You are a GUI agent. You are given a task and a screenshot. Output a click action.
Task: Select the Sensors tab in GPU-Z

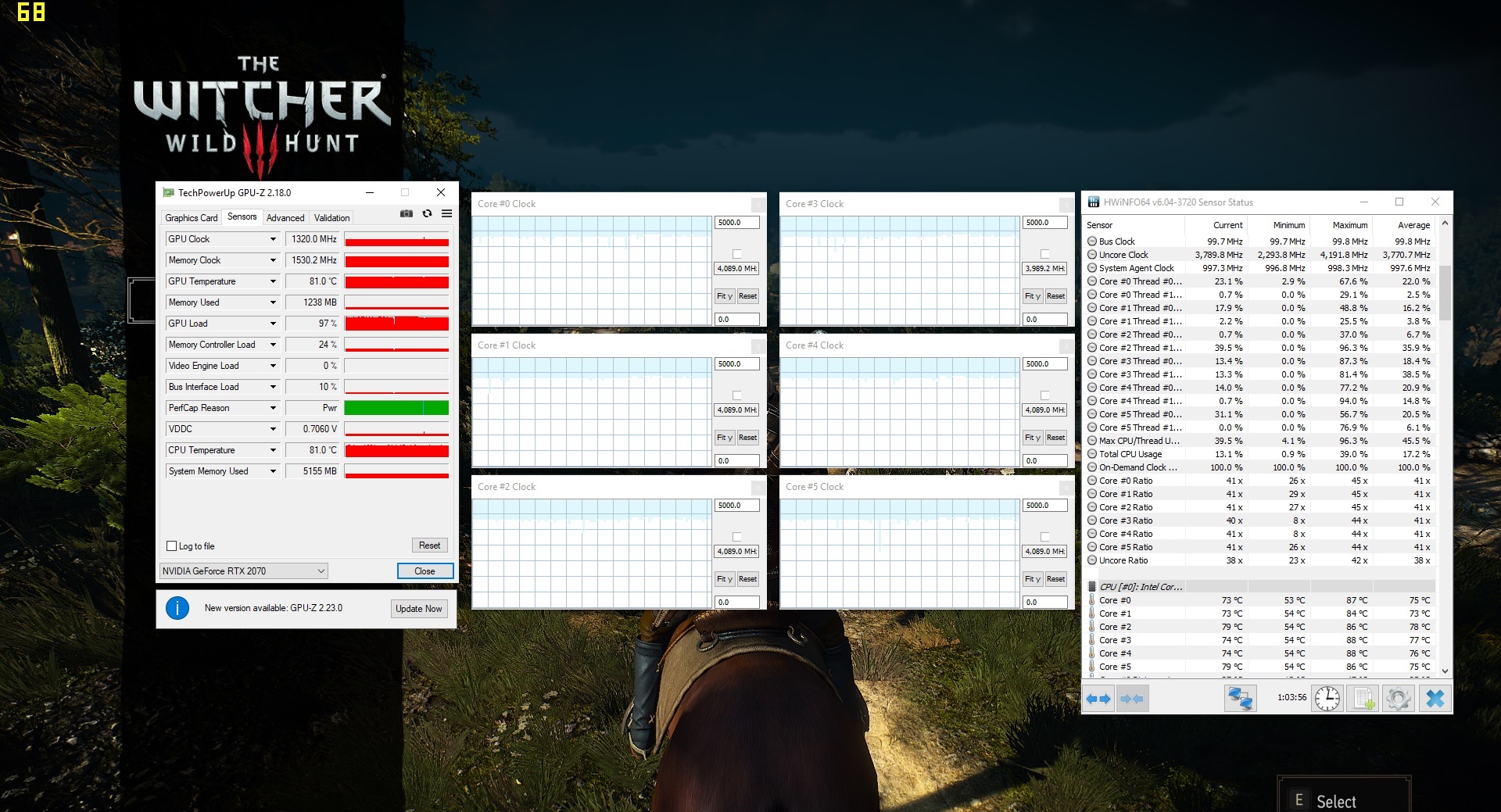[242, 216]
